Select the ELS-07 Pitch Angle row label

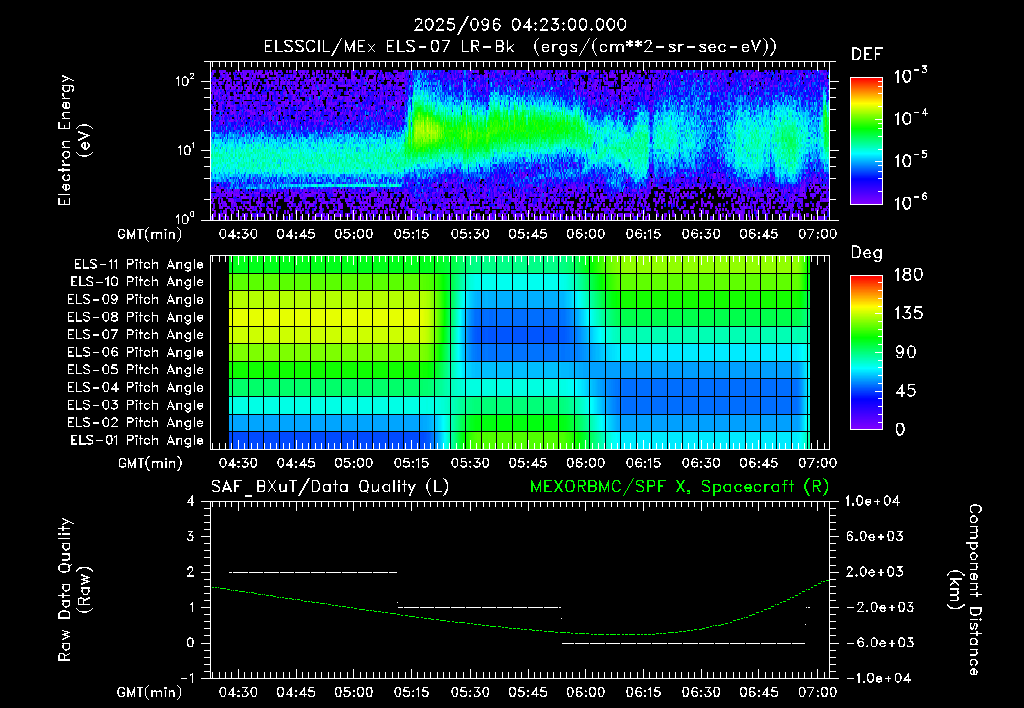(136, 334)
